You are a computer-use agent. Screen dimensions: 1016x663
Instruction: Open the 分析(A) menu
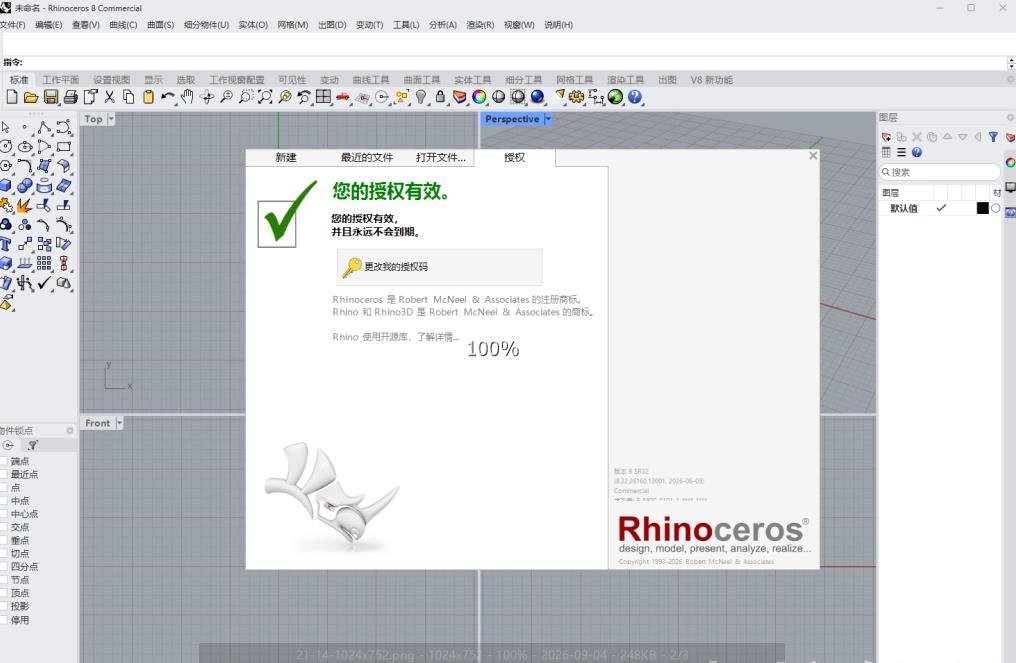pyautogui.click(x=443, y=25)
